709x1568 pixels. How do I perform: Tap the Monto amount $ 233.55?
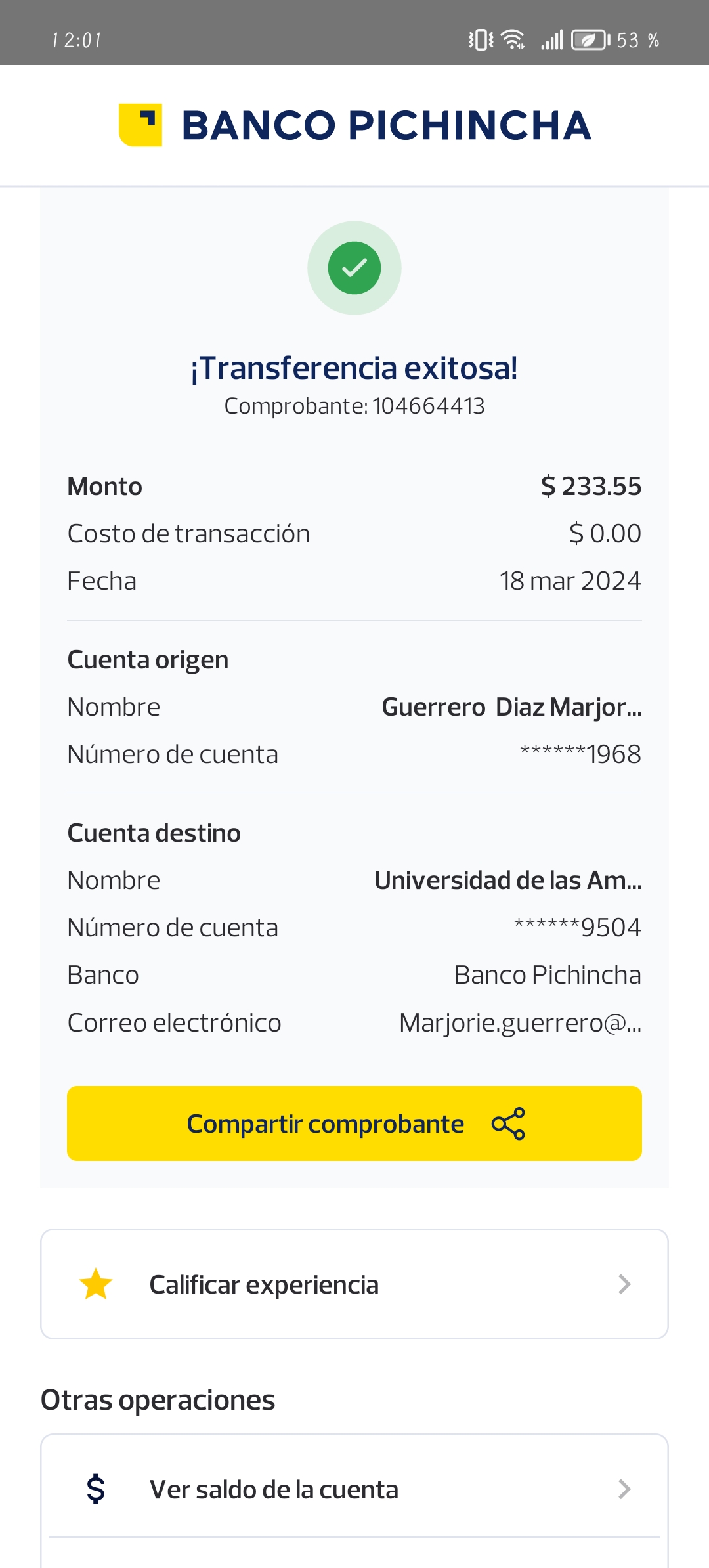click(x=591, y=487)
